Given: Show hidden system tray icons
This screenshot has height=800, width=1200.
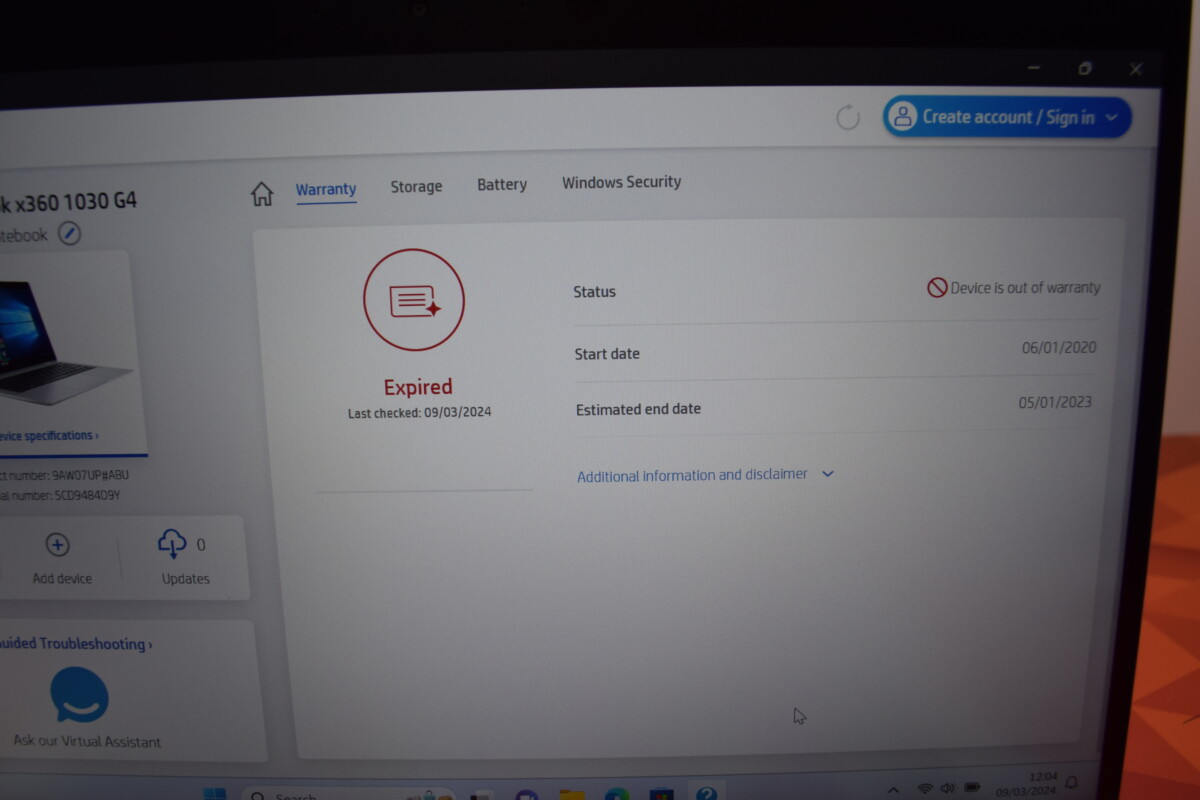Looking at the screenshot, I should pyautogui.click(x=893, y=789).
